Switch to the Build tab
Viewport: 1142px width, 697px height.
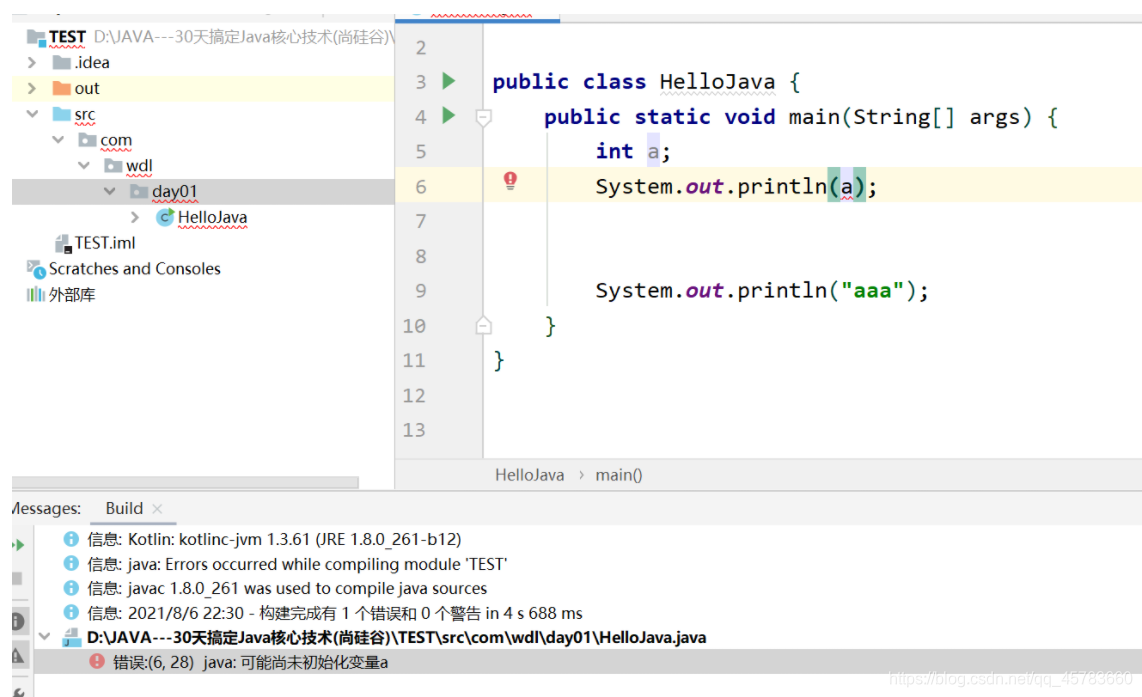tap(124, 508)
